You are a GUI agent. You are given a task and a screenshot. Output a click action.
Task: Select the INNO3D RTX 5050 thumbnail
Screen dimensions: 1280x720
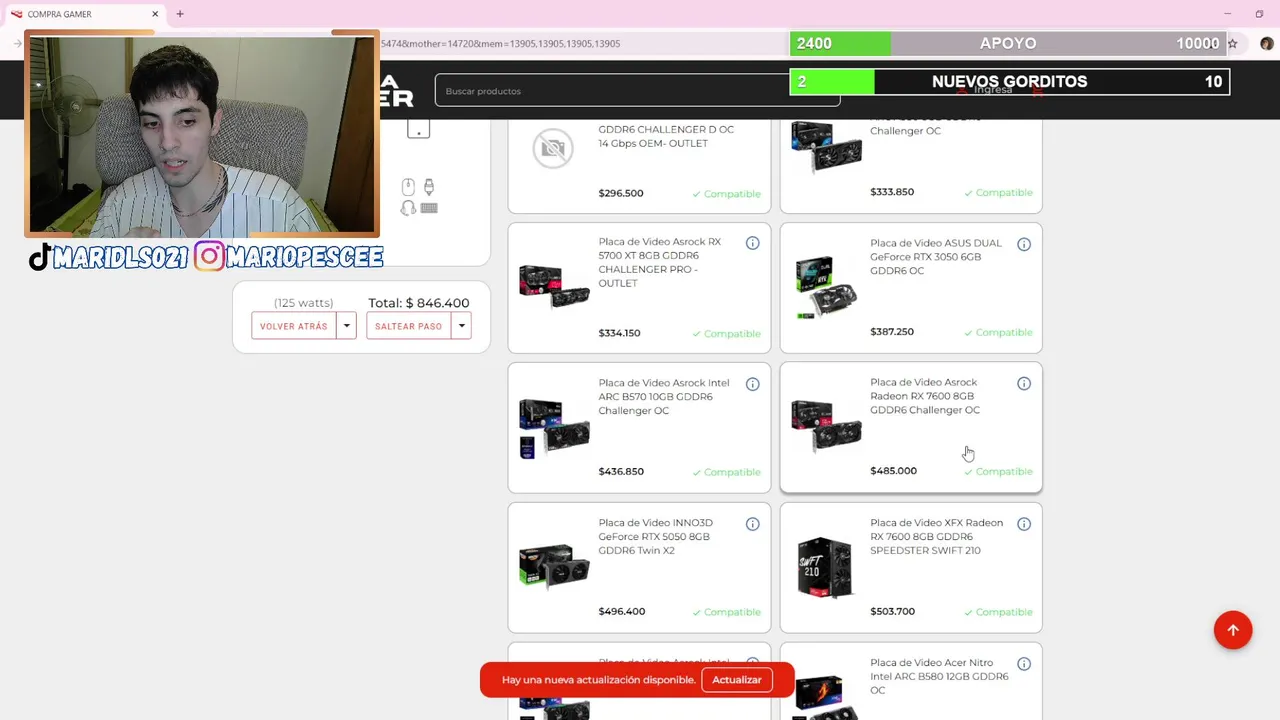(554, 567)
